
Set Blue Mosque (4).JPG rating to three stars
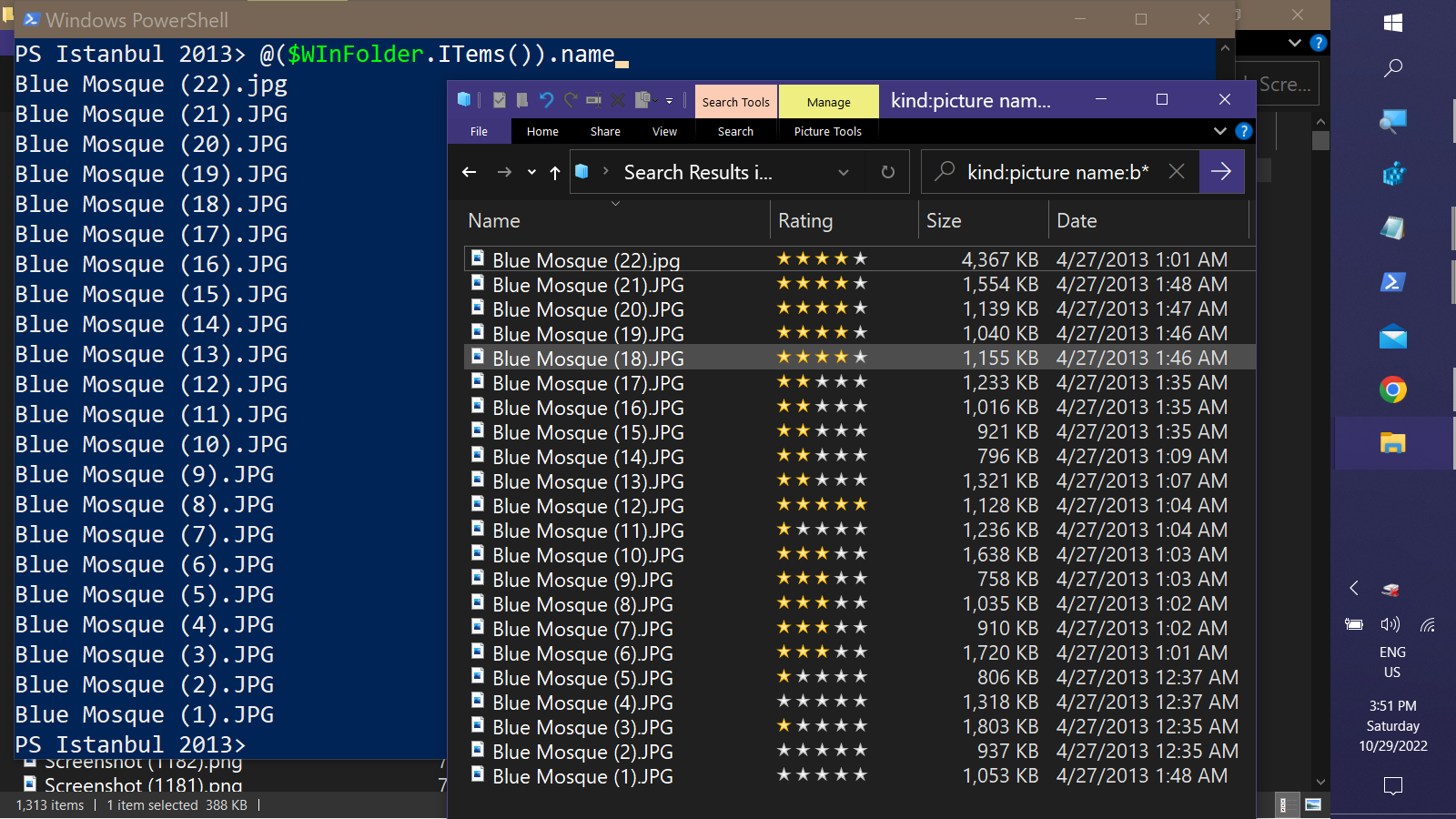pos(823,701)
